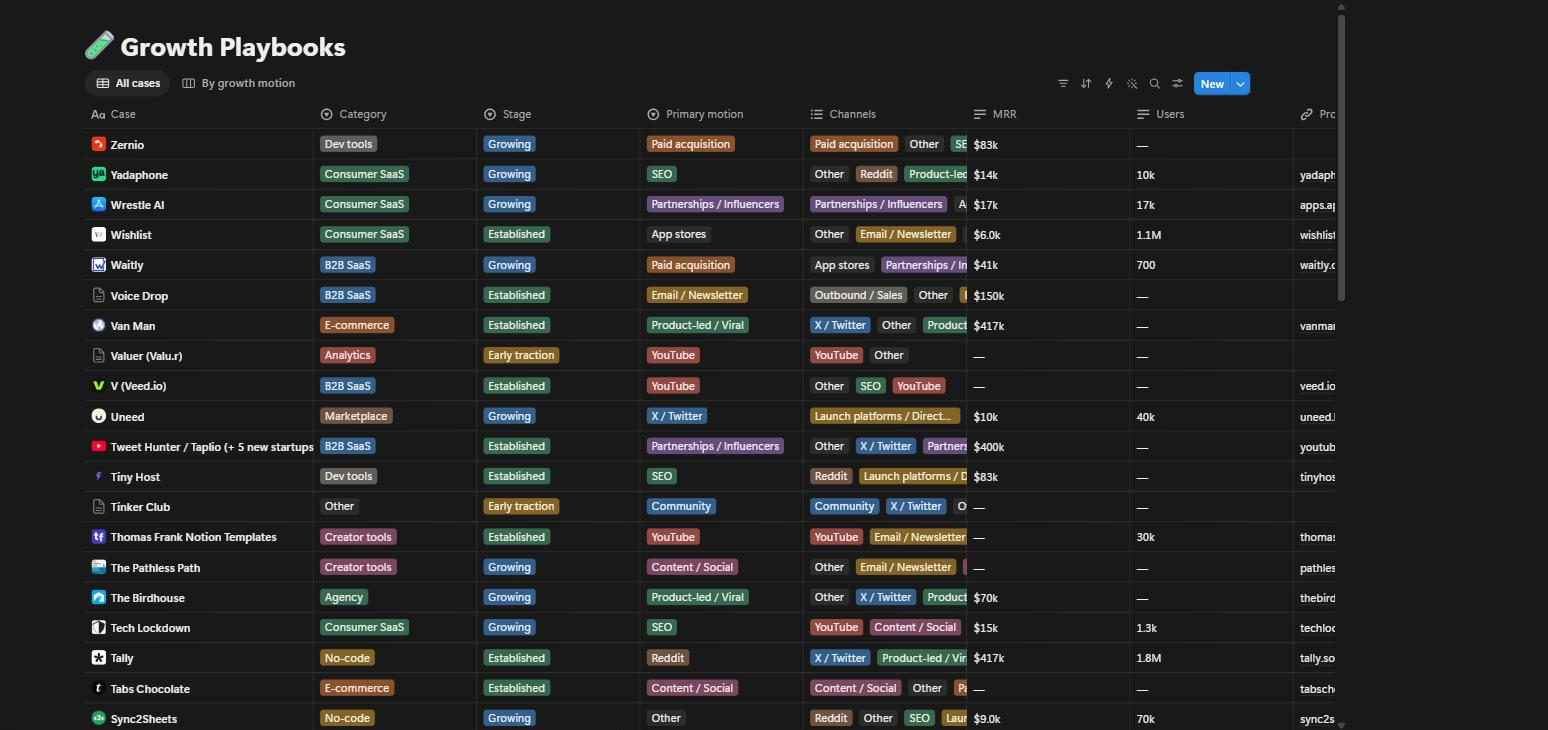The height and width of the screenshot is (730, 1548).
Task: Open the Case column header menu
Action: tap(199, 114)
